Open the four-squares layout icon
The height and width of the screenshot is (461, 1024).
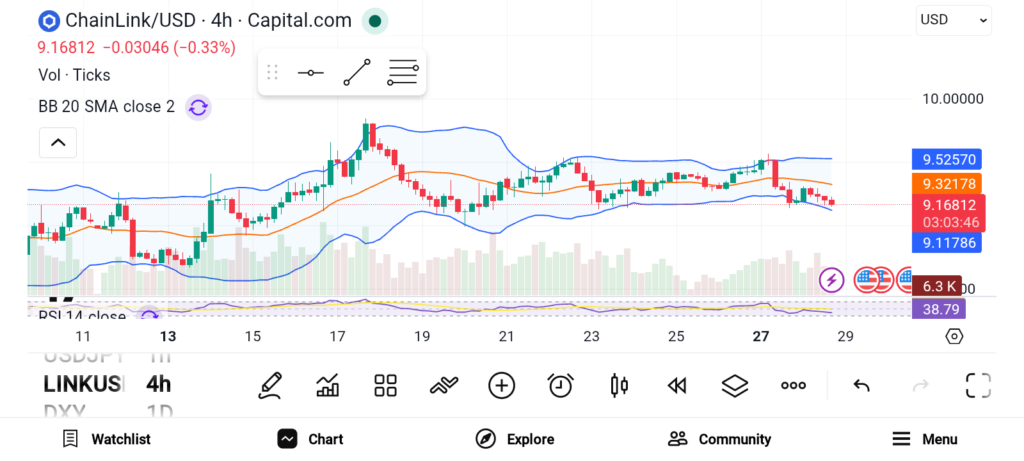click(x=385, y=385)
